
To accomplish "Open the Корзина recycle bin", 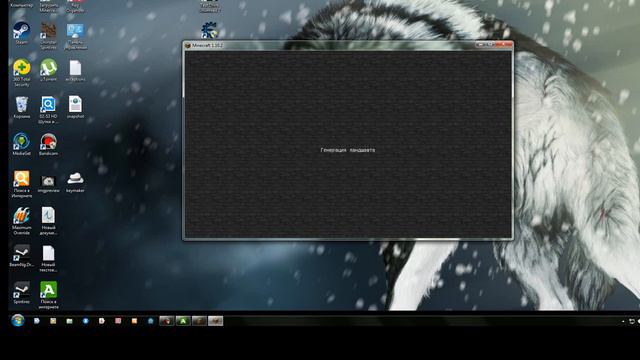I will [22, 107].
